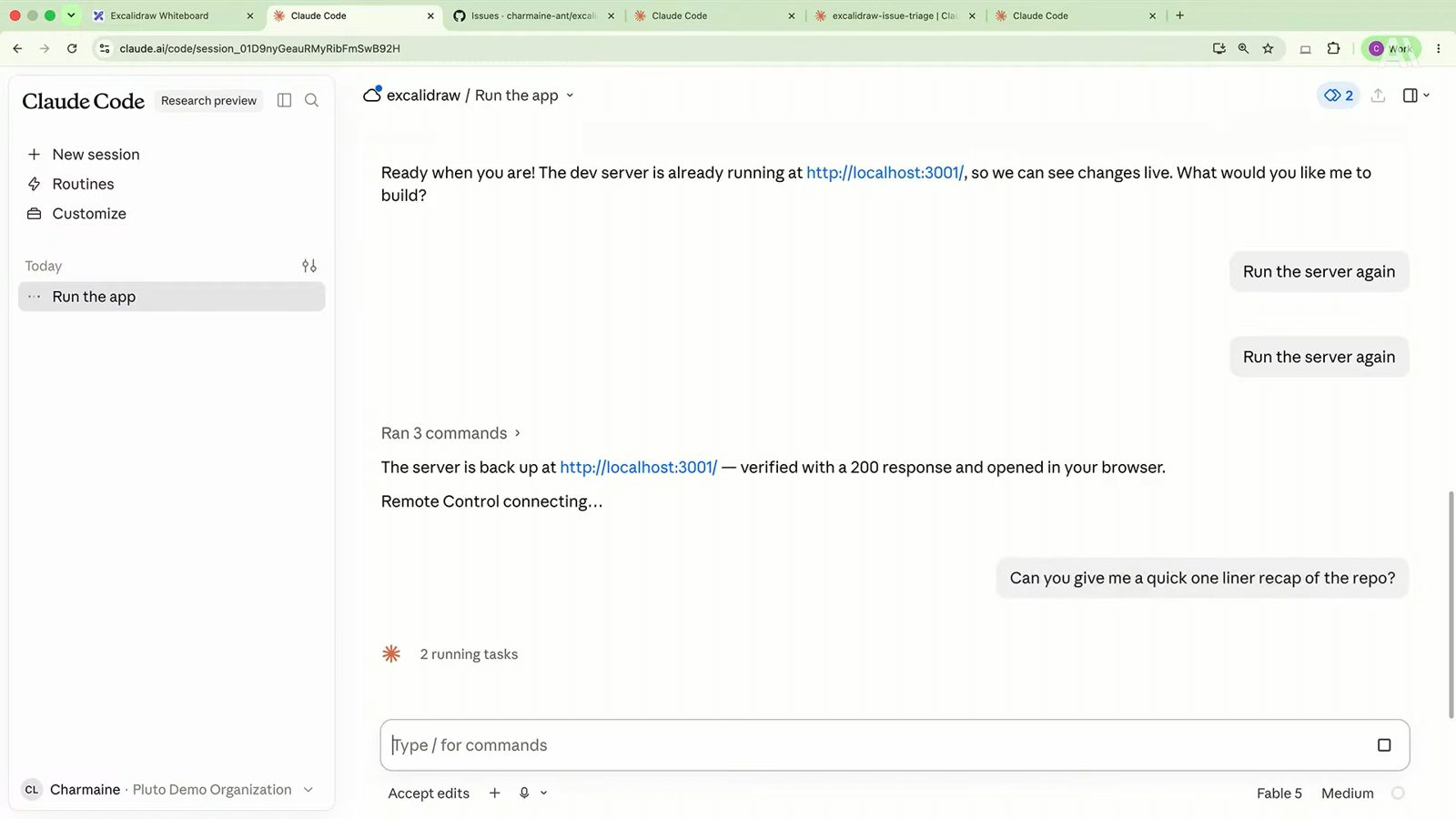This screenshot has height=819, width=1456.
Task: Go forward with the browser forward arrow
Action: pos(45,48)
